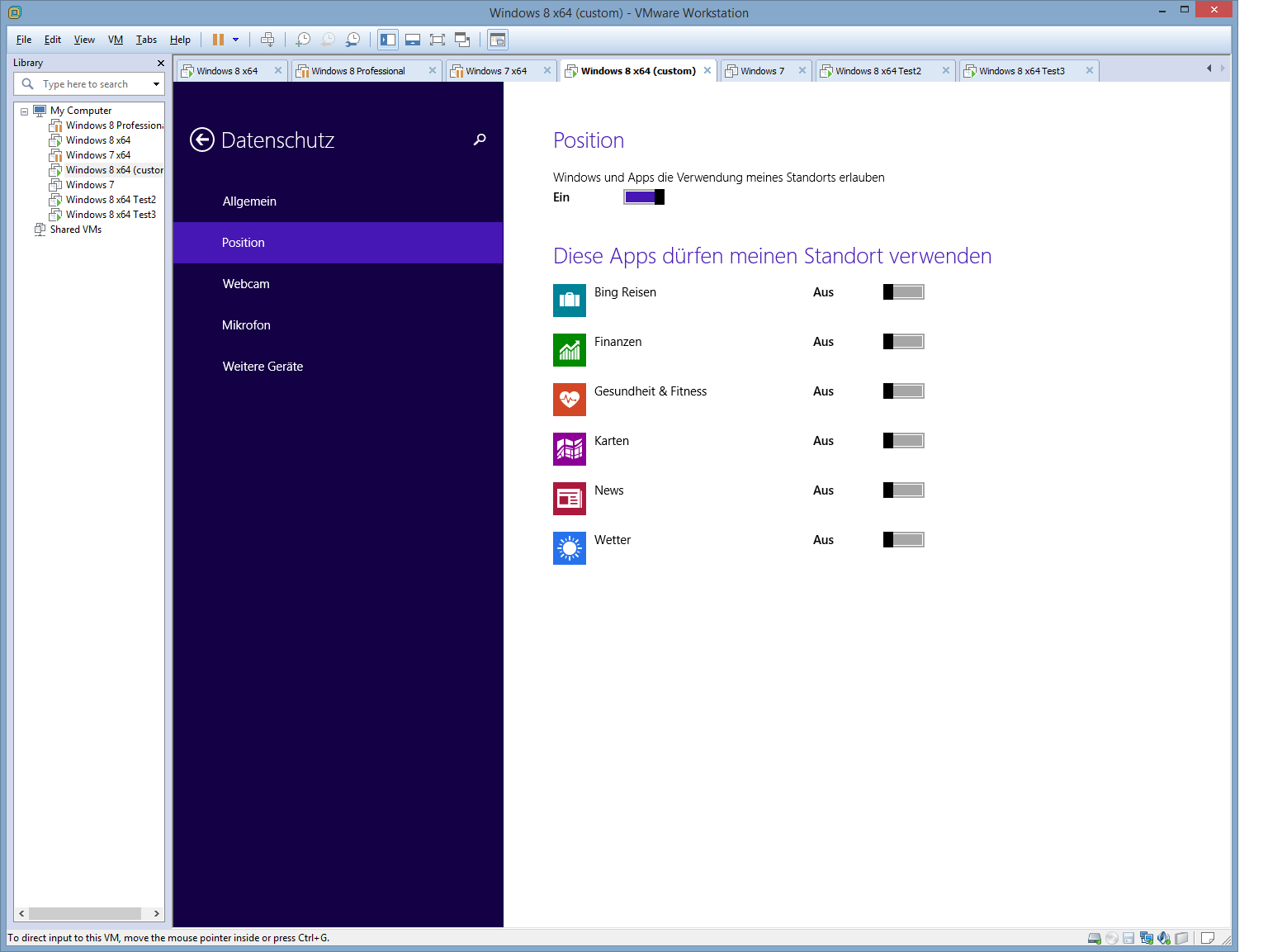The image size is (1268, 952).
Task: Open the Tabs menu
Action: [x=146, y=40]
